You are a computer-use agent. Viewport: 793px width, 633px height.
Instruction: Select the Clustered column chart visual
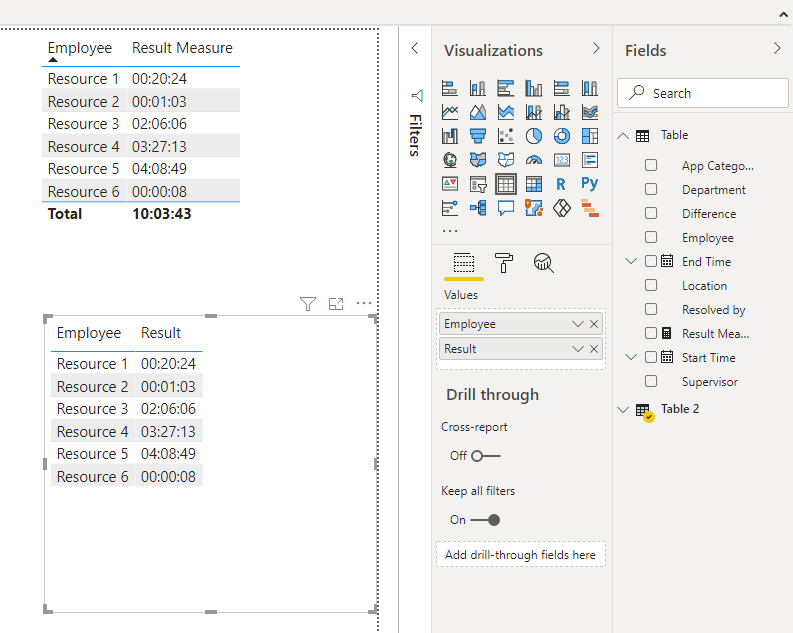534,88
